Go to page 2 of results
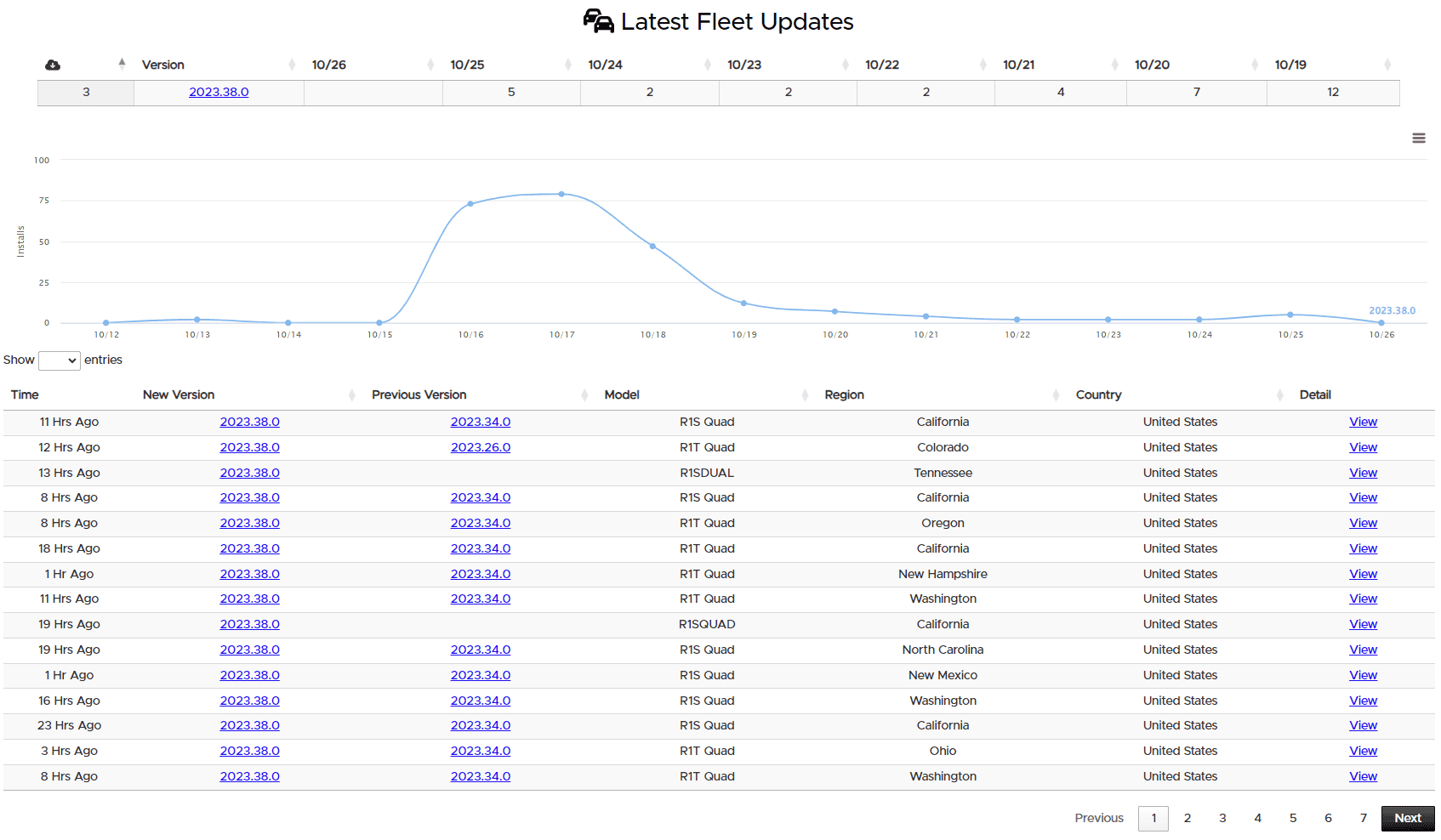Image resolution: width=1441 pixels, height=840 pixels. [x=1188, y=818]
